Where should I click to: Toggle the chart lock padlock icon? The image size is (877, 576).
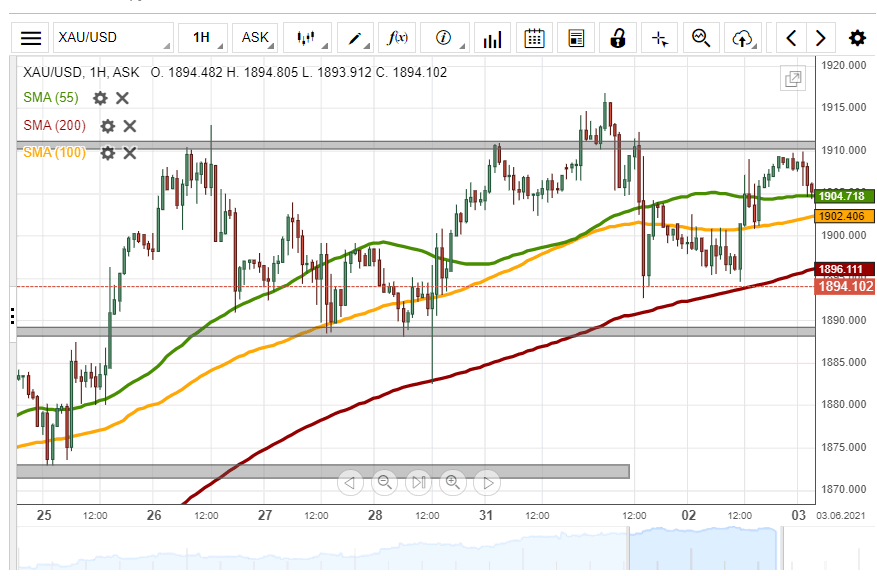(x=618, y=38)
